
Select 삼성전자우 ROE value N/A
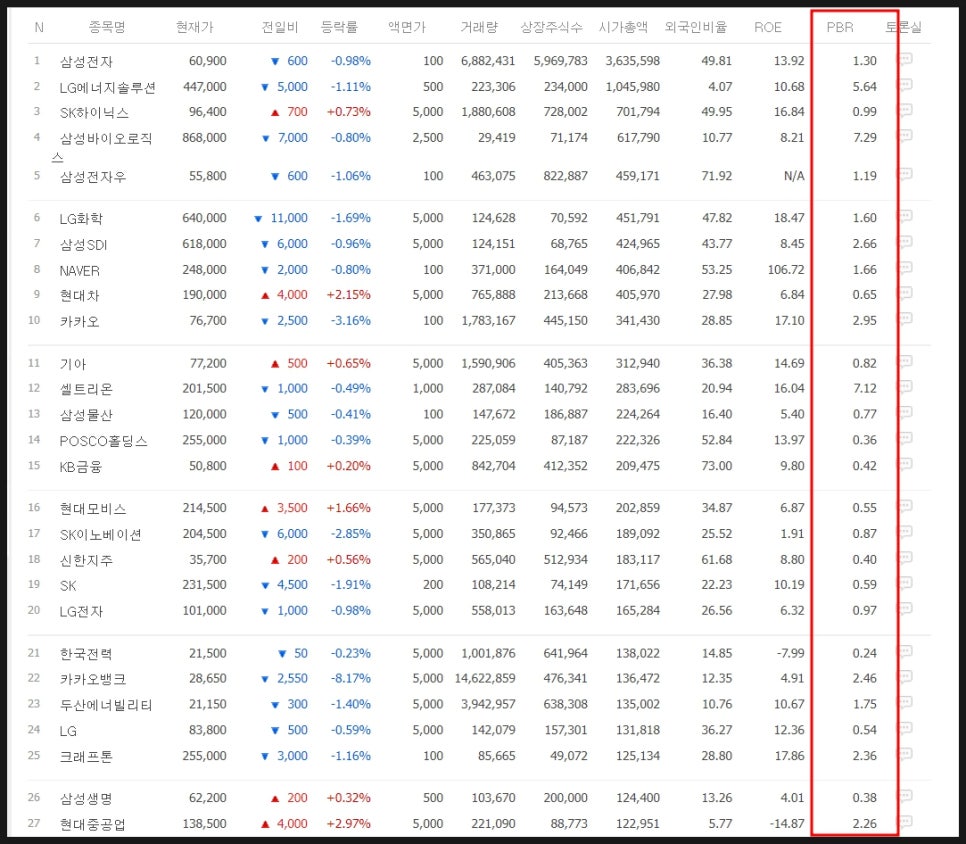[794, 176]
